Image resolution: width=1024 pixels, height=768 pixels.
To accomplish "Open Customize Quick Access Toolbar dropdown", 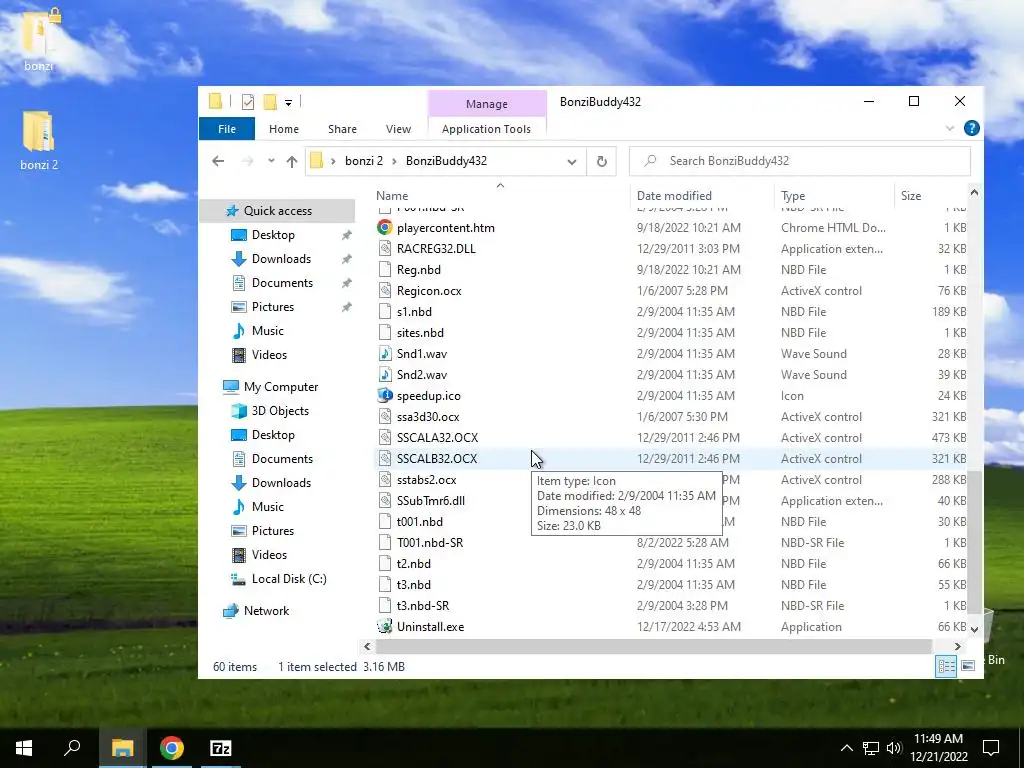I will [x=288, y=103].
